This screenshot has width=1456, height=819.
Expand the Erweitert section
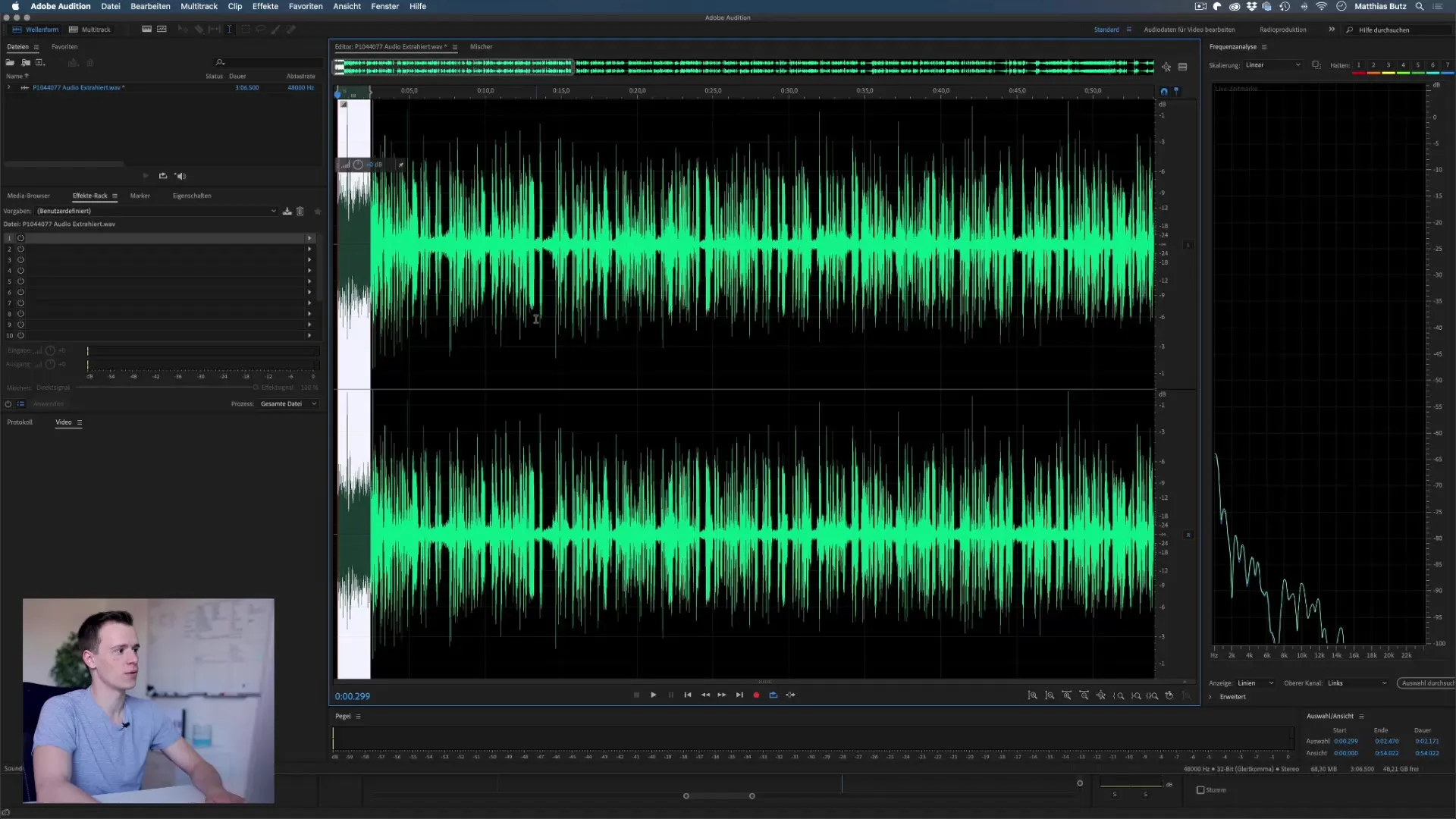click(x=1210, y=697)
